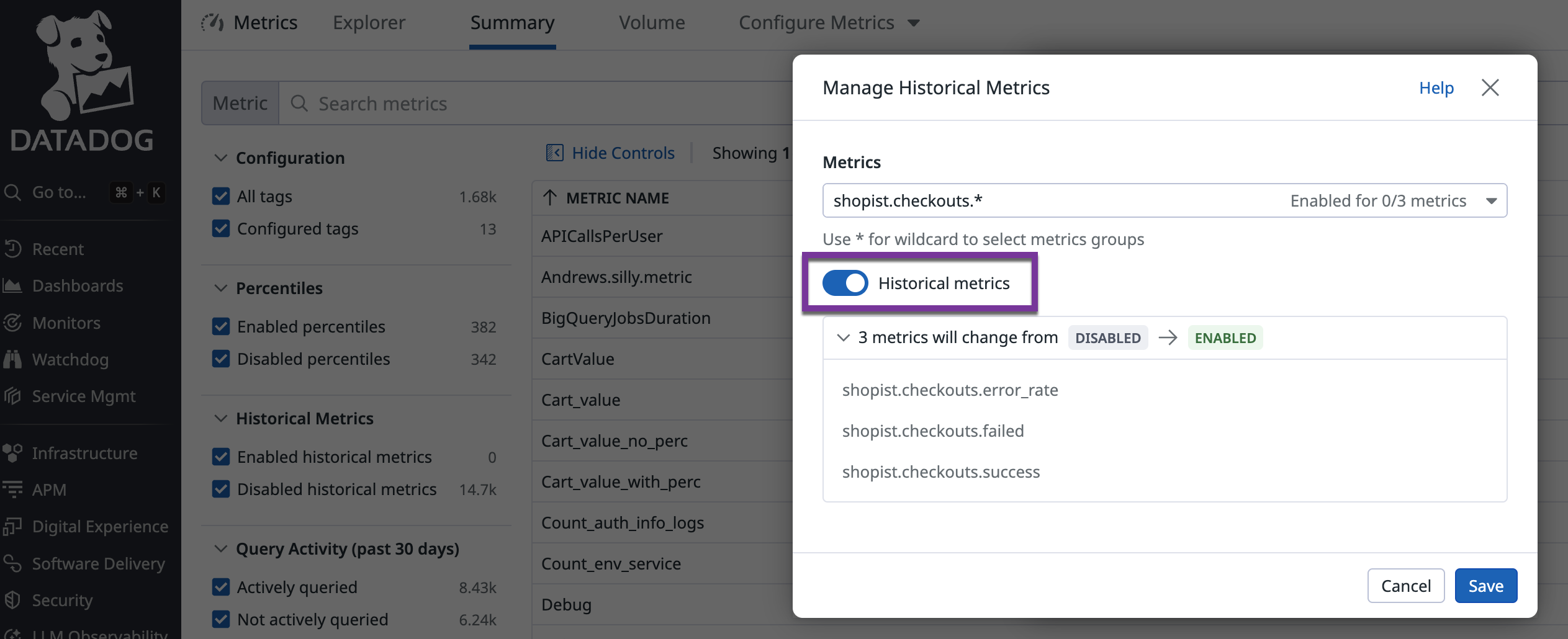Sort by Metric Name arrow icon
This screenshot has width=1568, height=639.
click(x=549, y=198)
